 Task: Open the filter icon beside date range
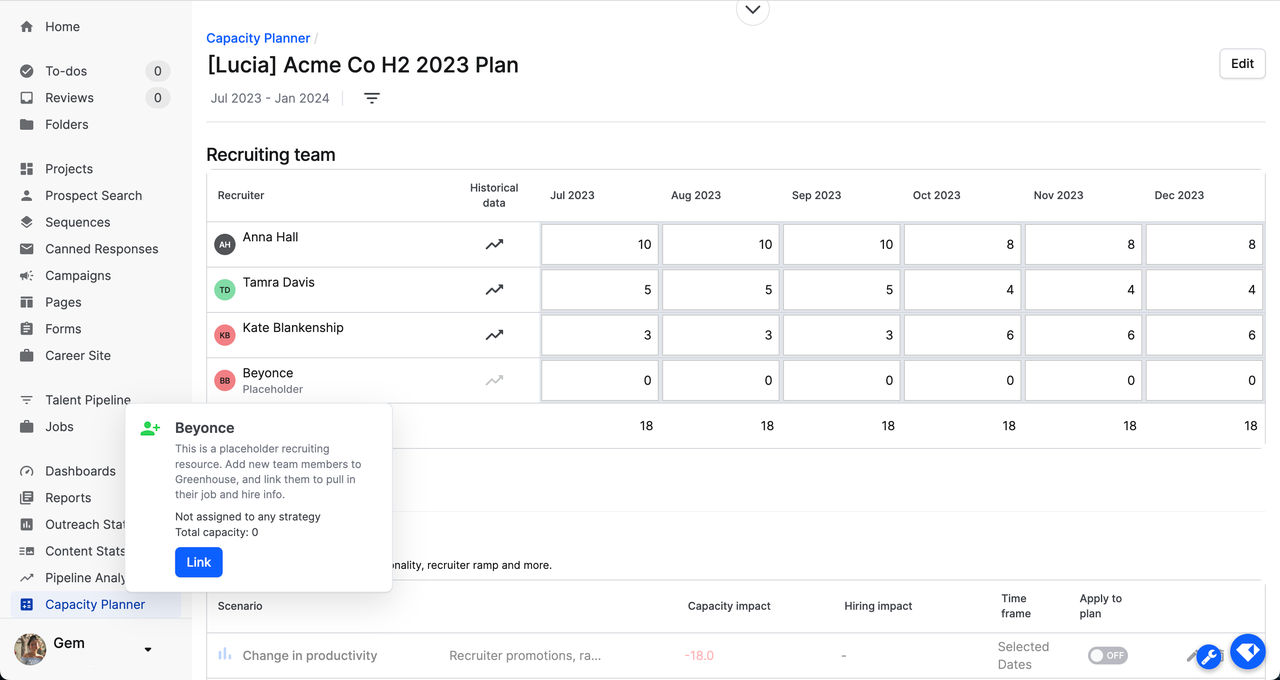click(x=372, y=98)
